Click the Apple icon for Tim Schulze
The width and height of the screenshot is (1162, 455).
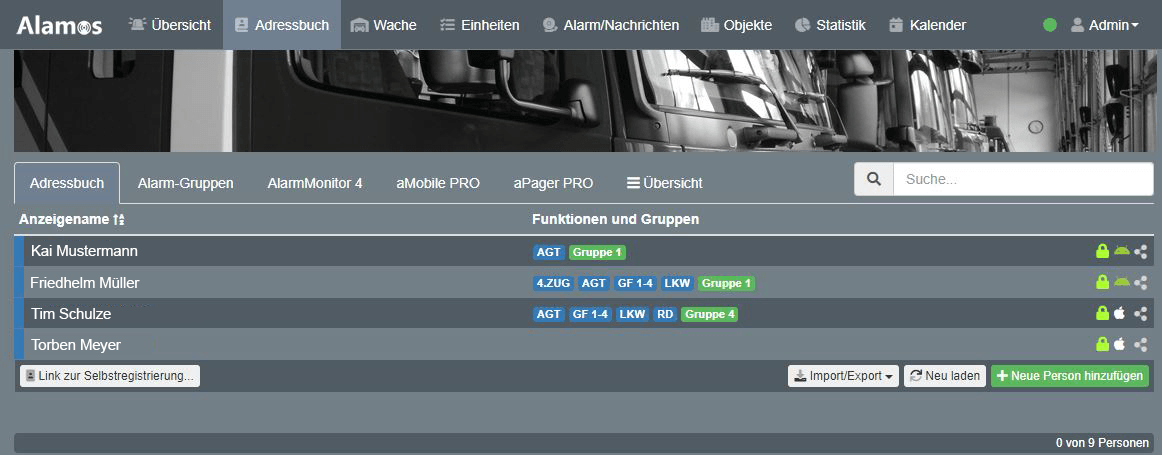(1120, 313)
